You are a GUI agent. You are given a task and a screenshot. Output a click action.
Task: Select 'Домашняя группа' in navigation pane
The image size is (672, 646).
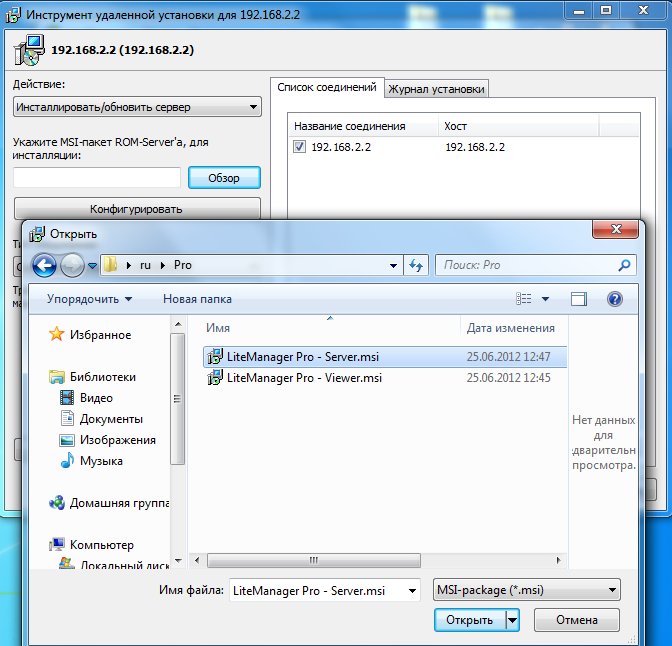pos(120,503)
